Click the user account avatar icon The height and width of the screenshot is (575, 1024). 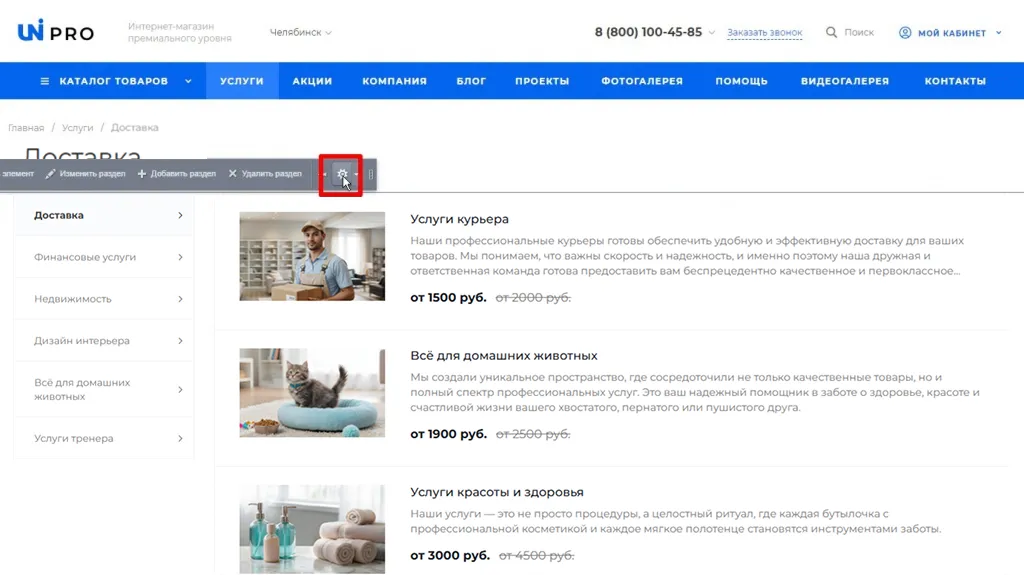(x=905, y=32)
